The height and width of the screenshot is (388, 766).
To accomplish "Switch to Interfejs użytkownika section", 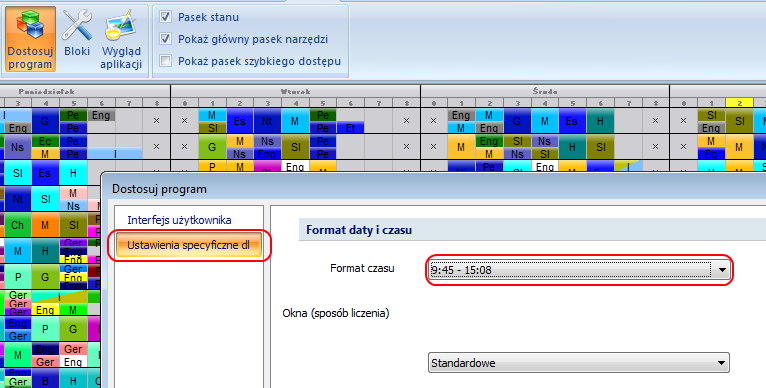I will (179, 220).
